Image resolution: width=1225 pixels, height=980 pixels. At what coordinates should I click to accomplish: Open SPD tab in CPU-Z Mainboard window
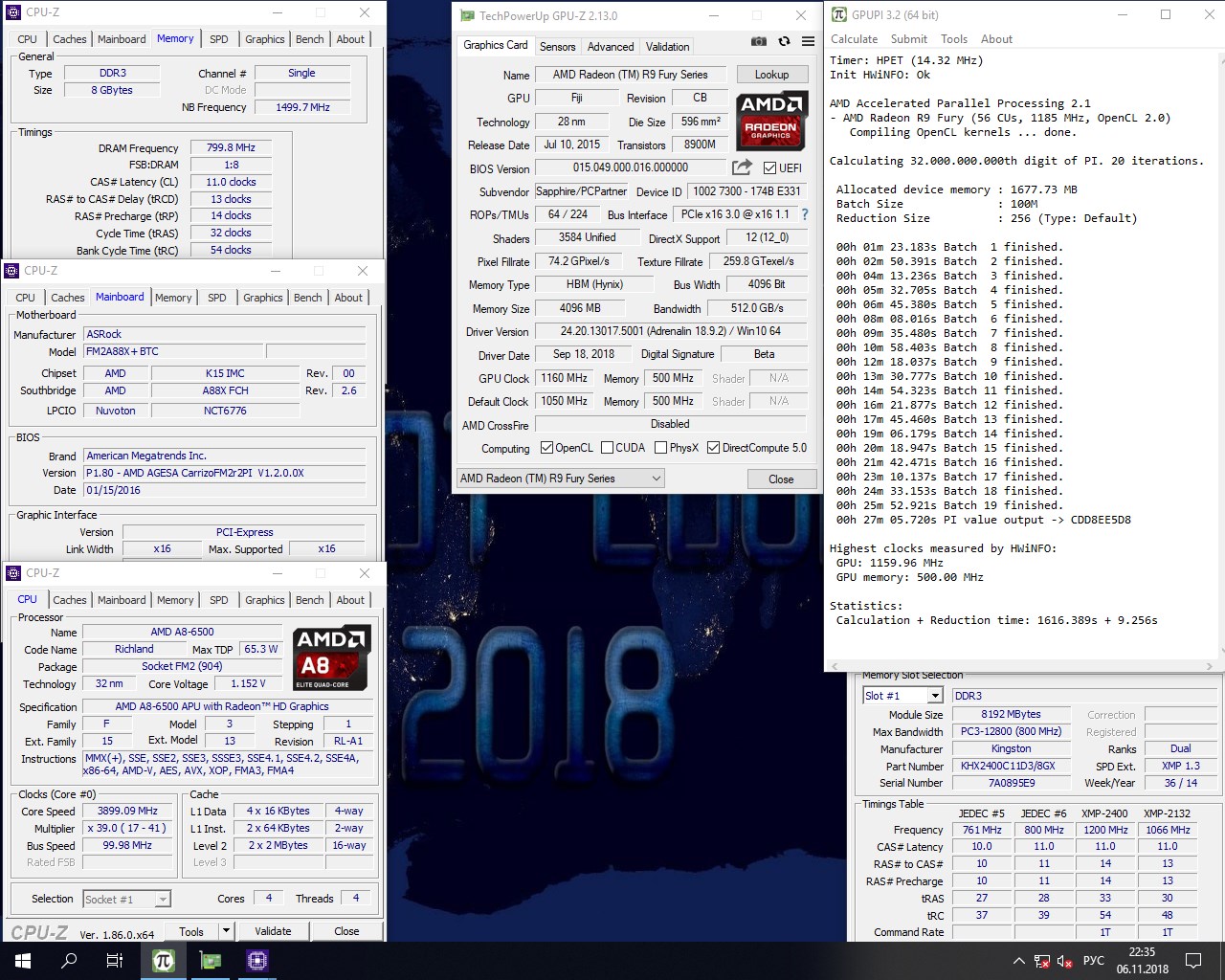click(x=217, y=298)
